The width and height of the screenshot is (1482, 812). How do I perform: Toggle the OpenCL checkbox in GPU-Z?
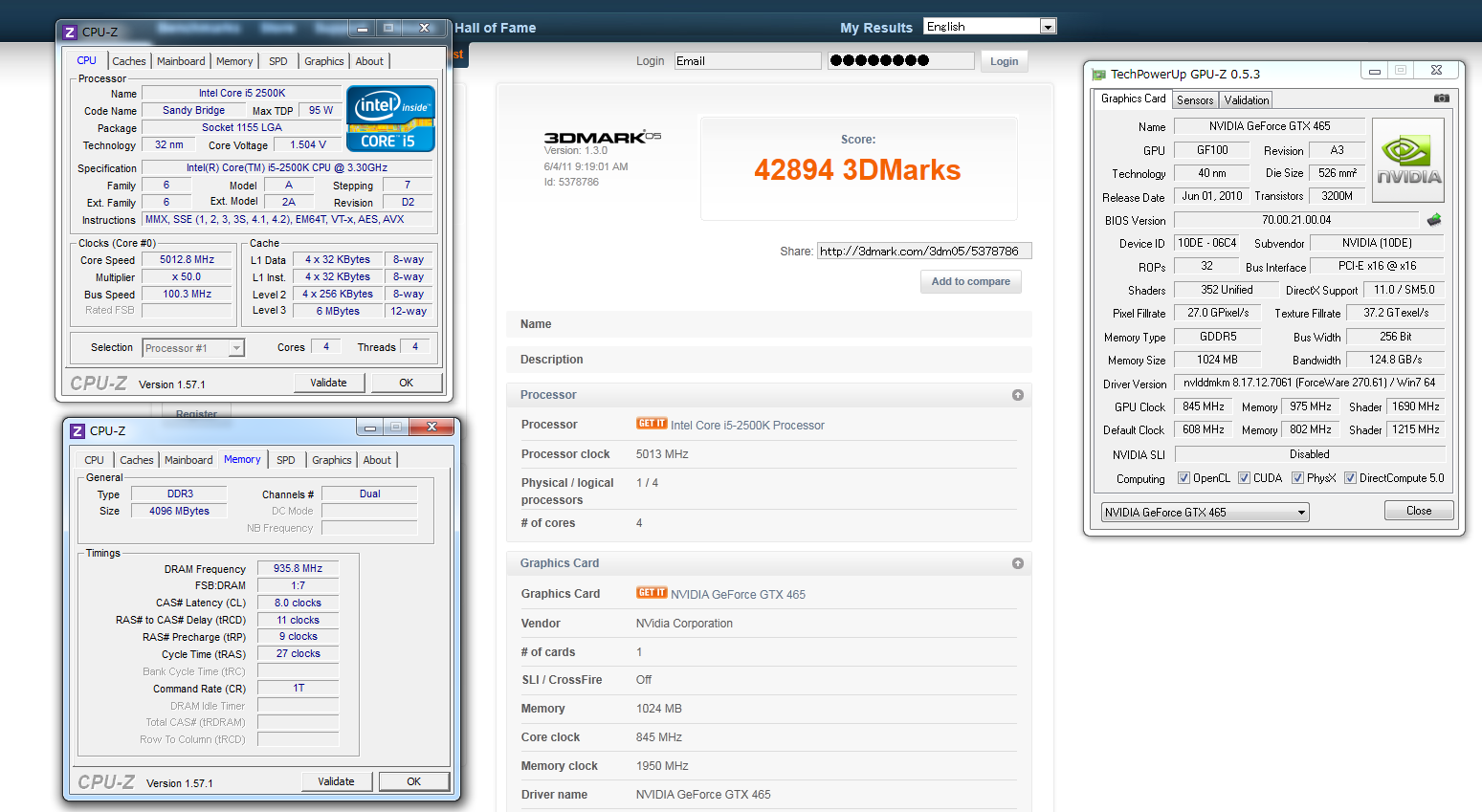(1184, 478)
